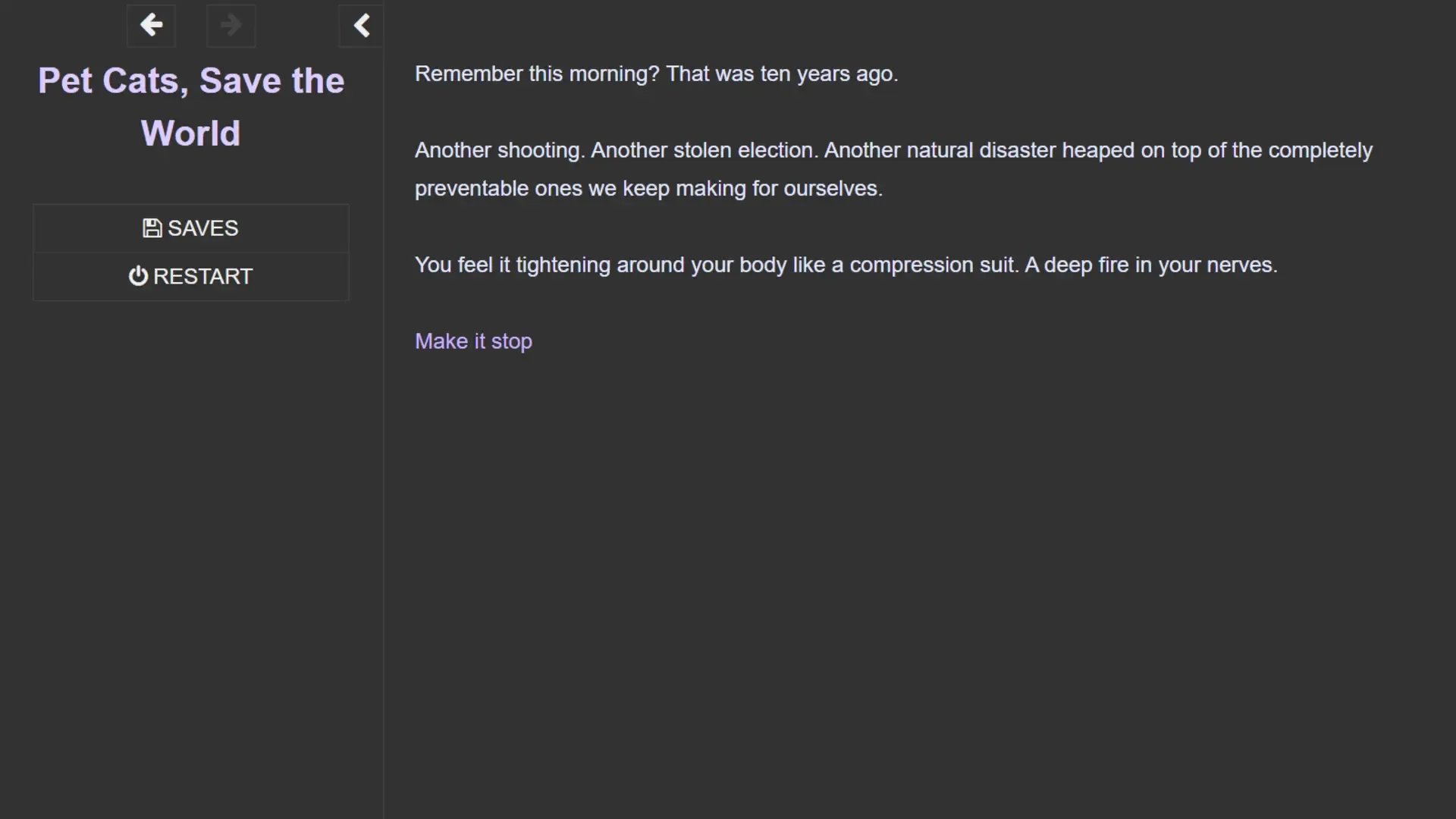This screenshot has height=819, width=1456.
Task: Click the forward history arrow
Action: (231, 26)
